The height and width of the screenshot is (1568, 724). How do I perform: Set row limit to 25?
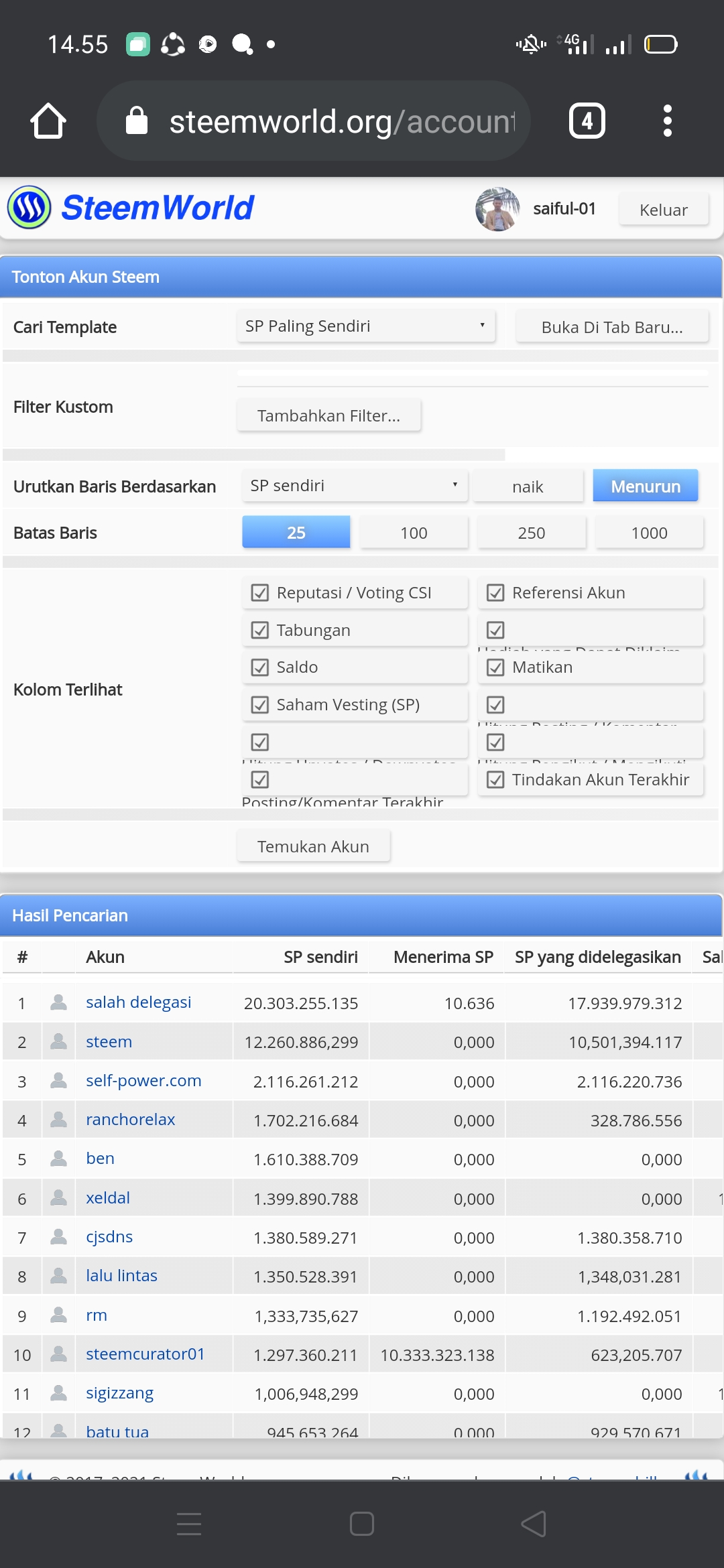296,533
